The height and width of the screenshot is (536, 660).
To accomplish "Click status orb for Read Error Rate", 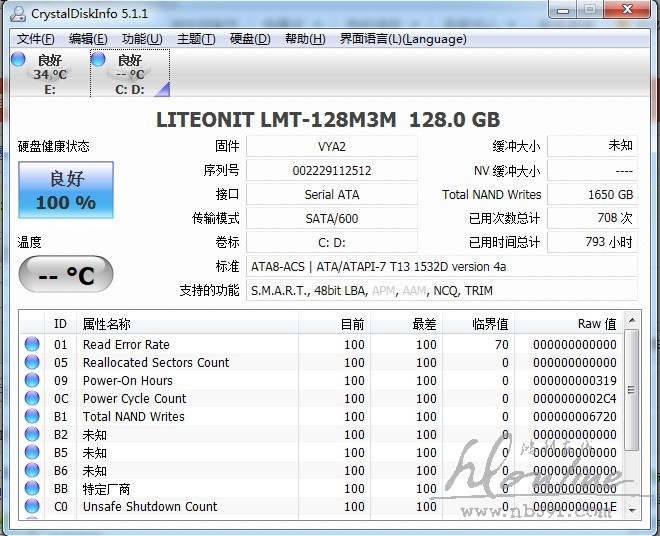I will coord(32,345).
